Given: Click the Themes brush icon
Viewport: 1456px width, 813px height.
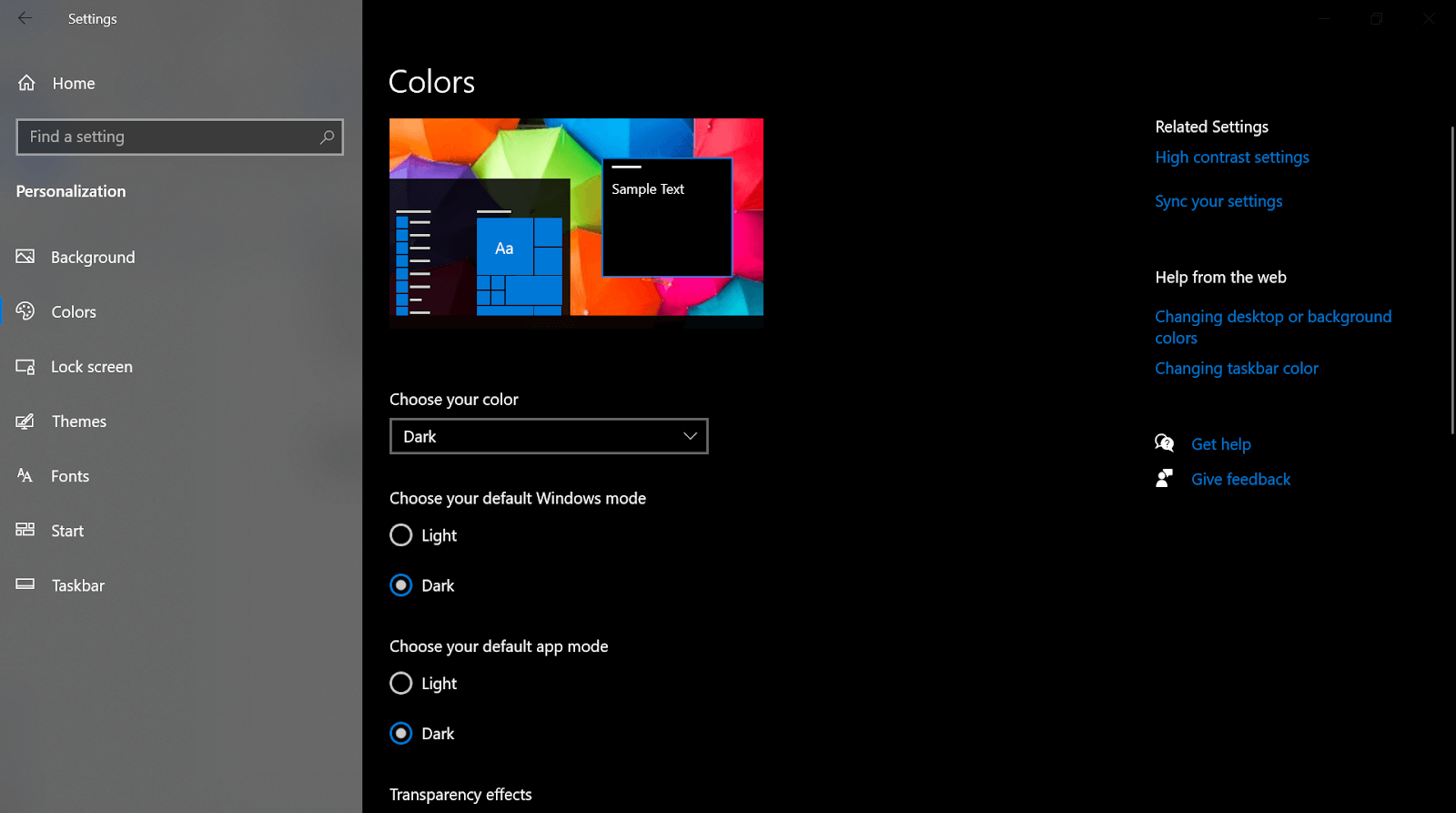Looking at the screenshot, I should tap(25, 422).
